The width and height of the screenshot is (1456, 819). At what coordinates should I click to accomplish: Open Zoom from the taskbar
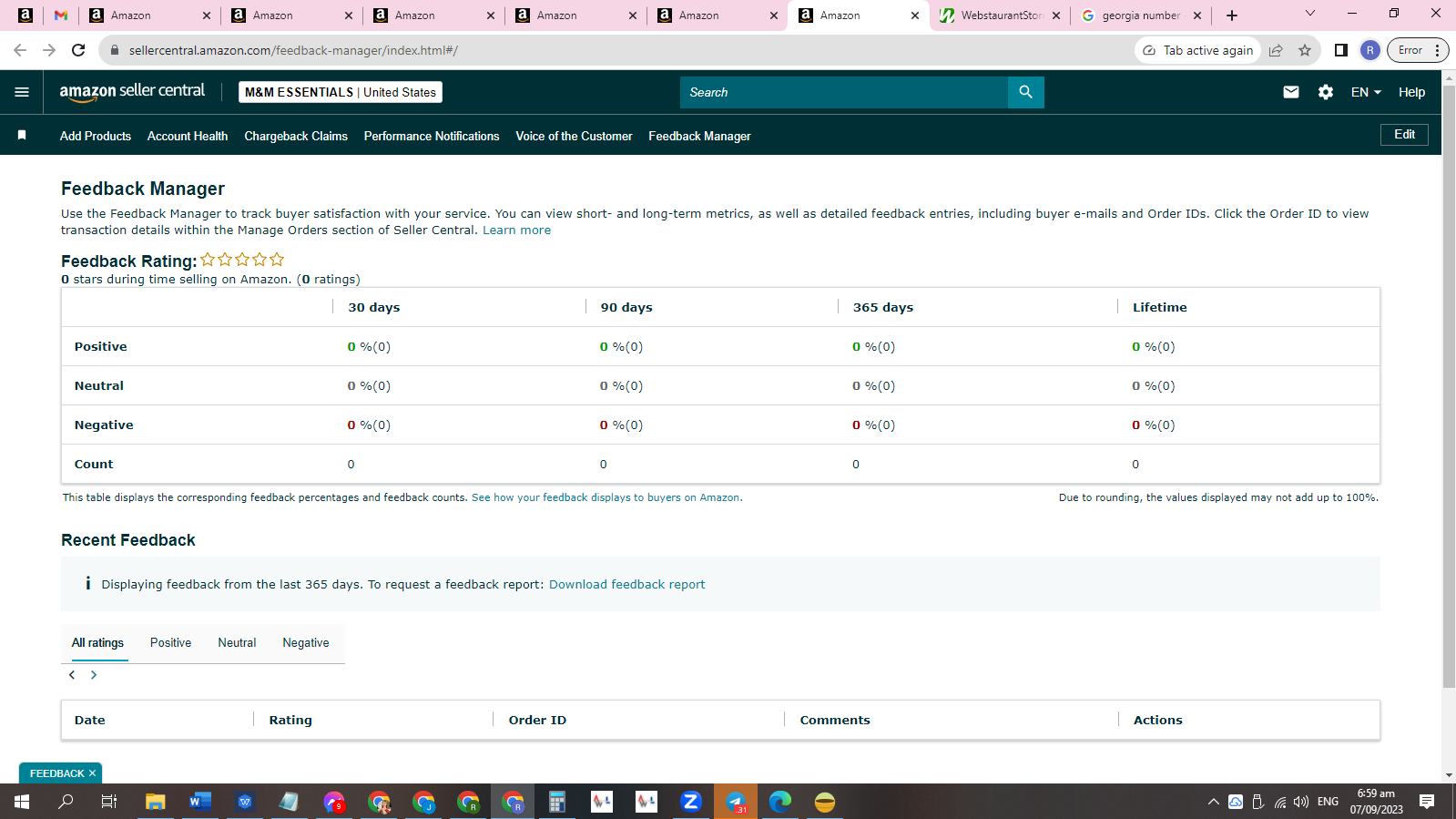point(691,802)
